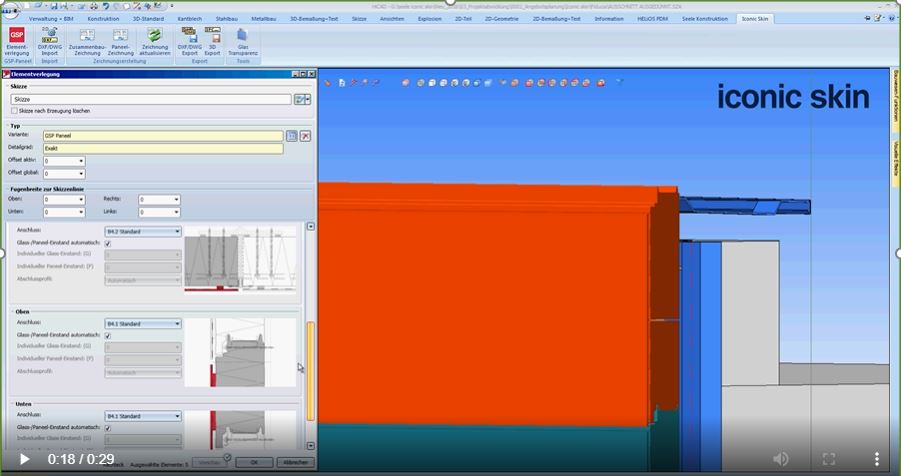Click the Variante GSP Paneel field
Viewport: 901px width, 476px height.
pyautogui.click(x=163, y=136)
